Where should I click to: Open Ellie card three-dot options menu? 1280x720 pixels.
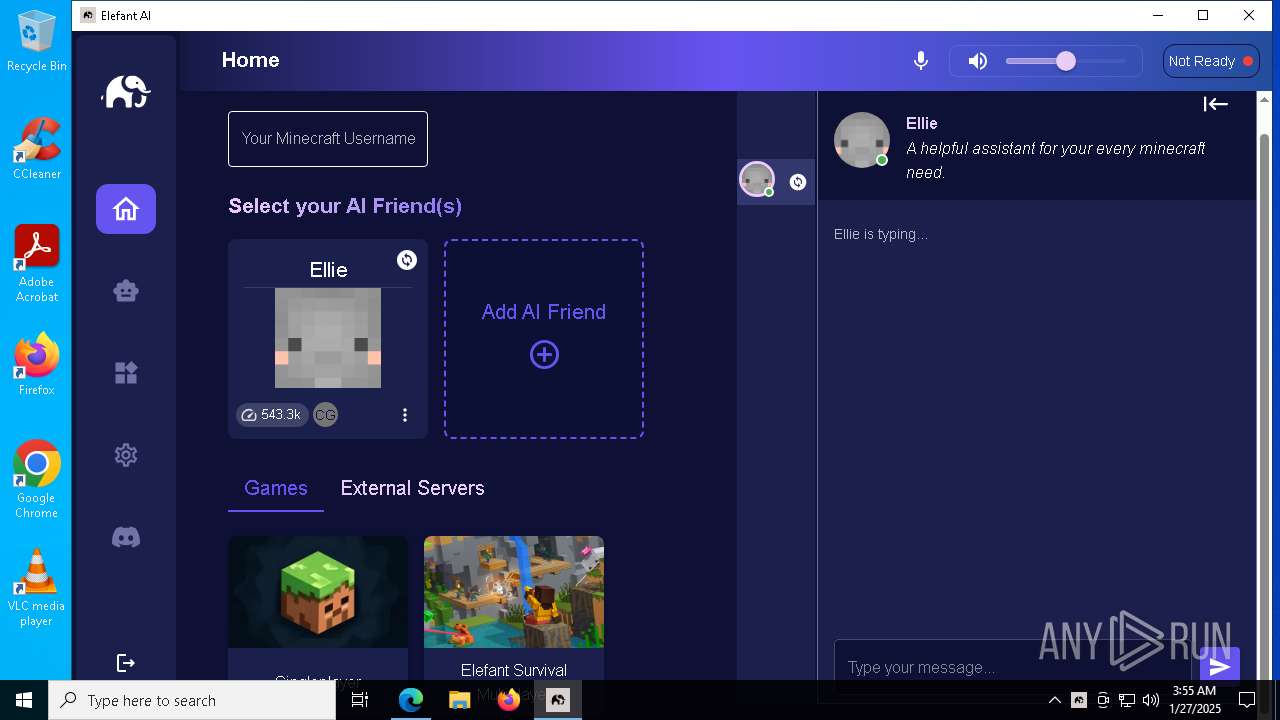tap(405, 415)
